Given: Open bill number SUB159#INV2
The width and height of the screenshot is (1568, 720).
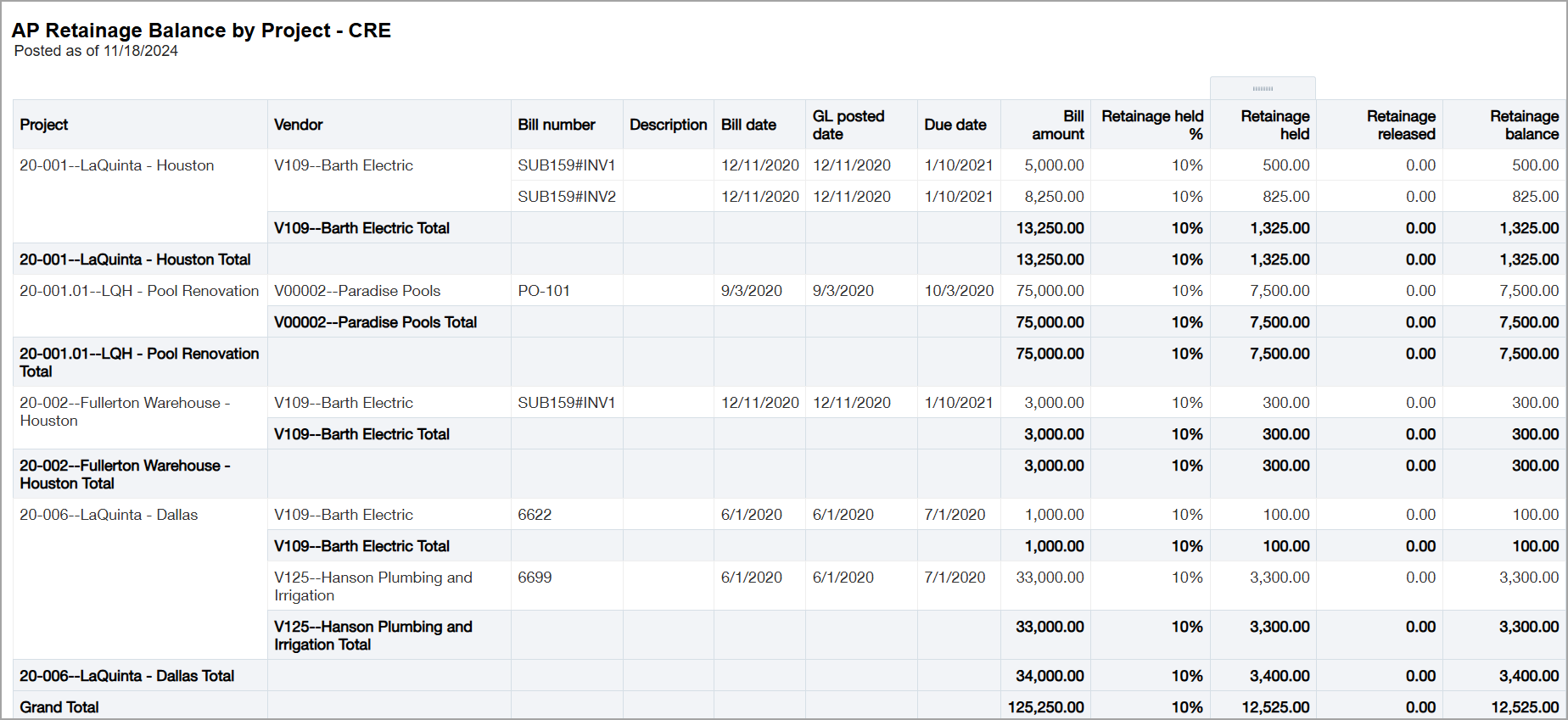Looking at the screenshot, I should pos(567,197).
